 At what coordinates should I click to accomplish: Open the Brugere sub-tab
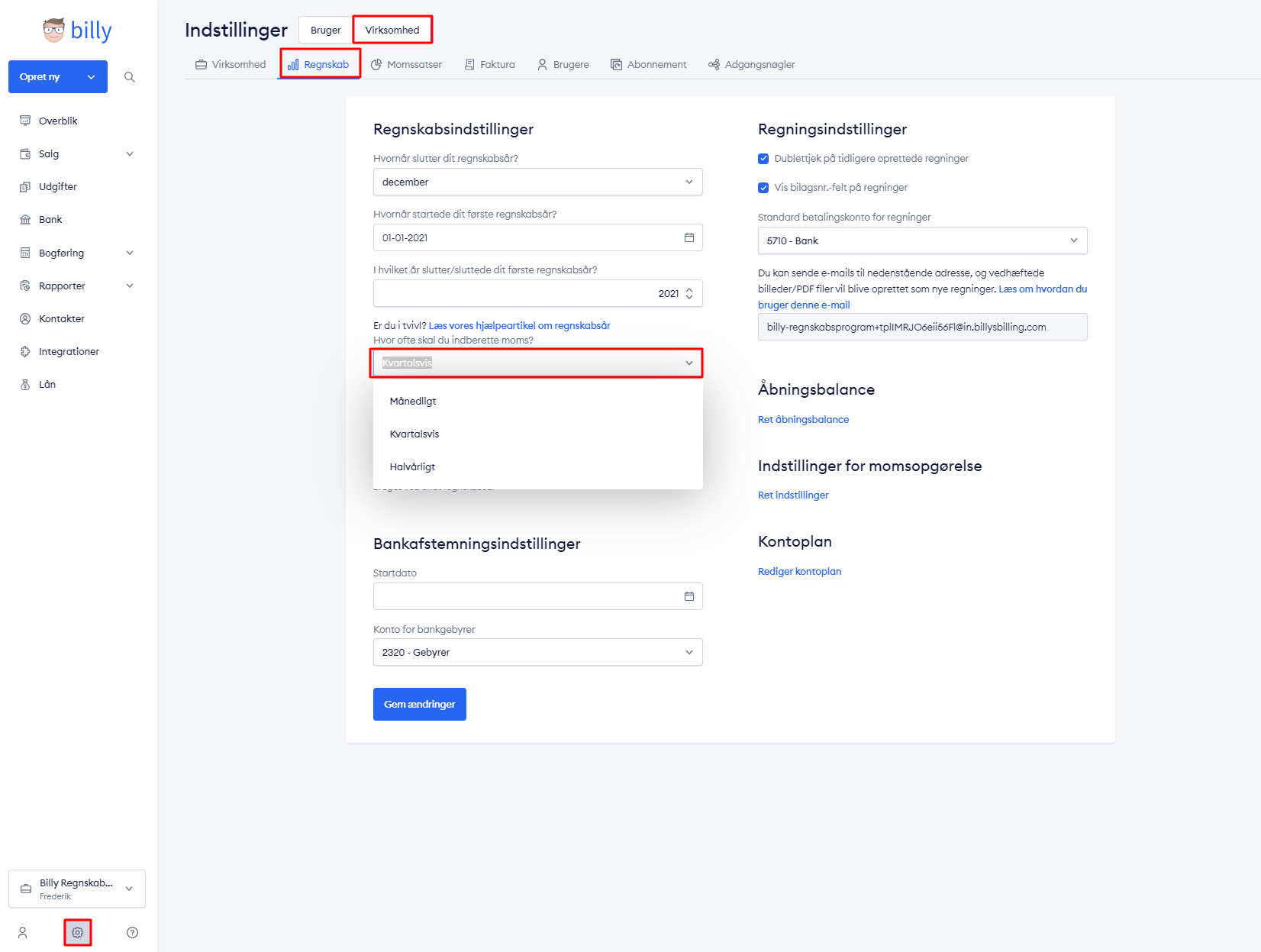pyautogui.click(x=563, y=65)
